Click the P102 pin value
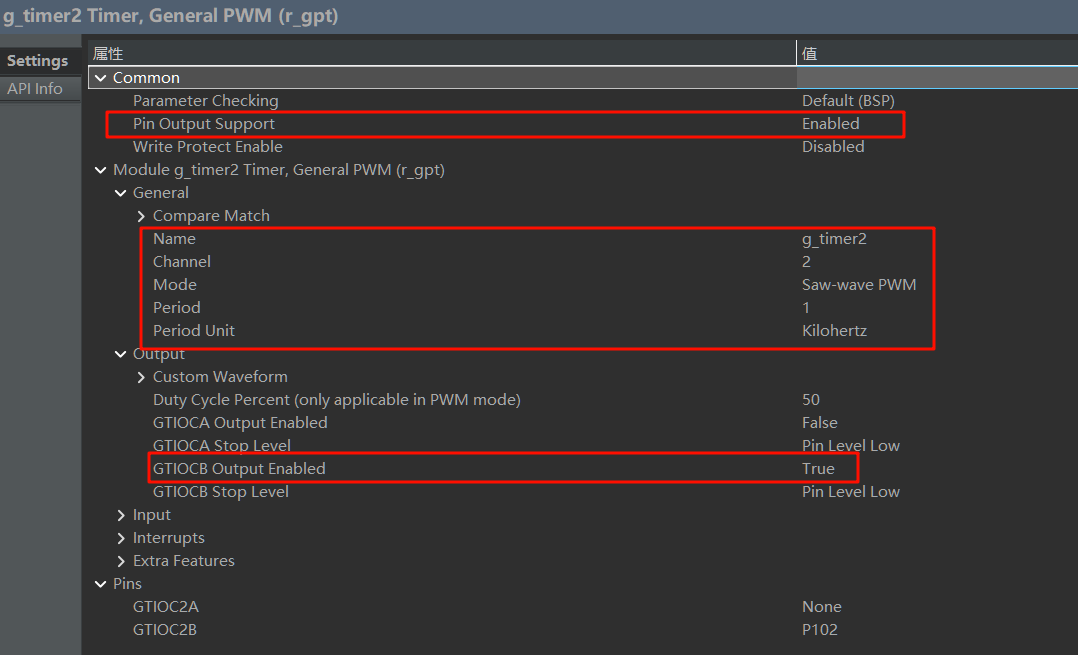The height and width of the screenshot is (655, 1078). click(x=820, y=630)
